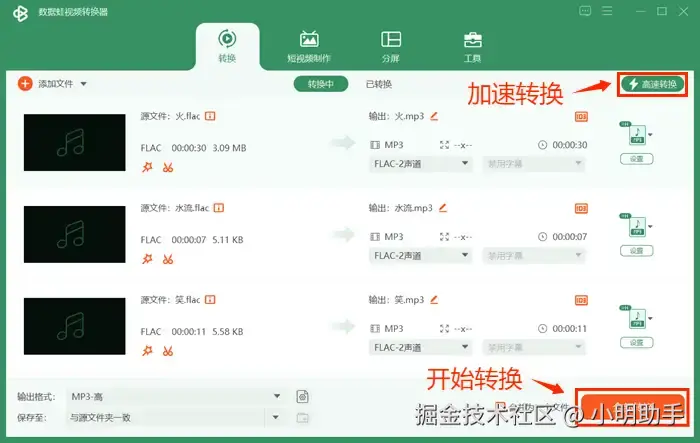Expand 输出格式 MP3-高 dropdown
This screenshot has height=443, width=700.
pos(176,396)
